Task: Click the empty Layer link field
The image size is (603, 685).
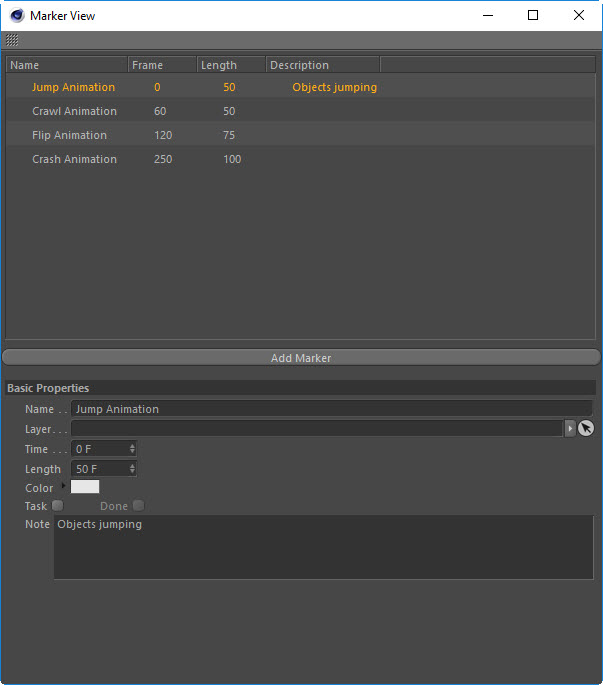Action: (317, 429)
